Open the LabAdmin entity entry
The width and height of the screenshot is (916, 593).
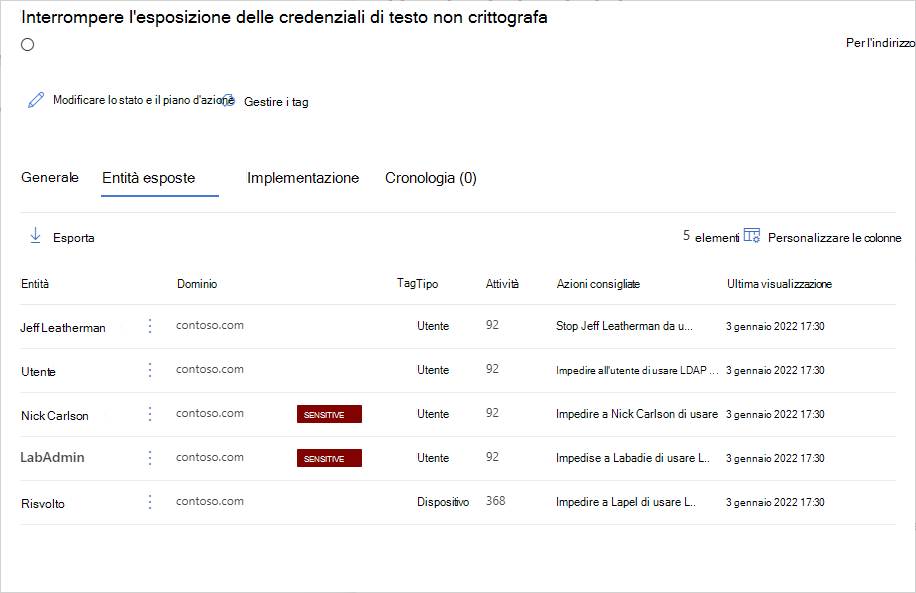[x=53, y=457]
